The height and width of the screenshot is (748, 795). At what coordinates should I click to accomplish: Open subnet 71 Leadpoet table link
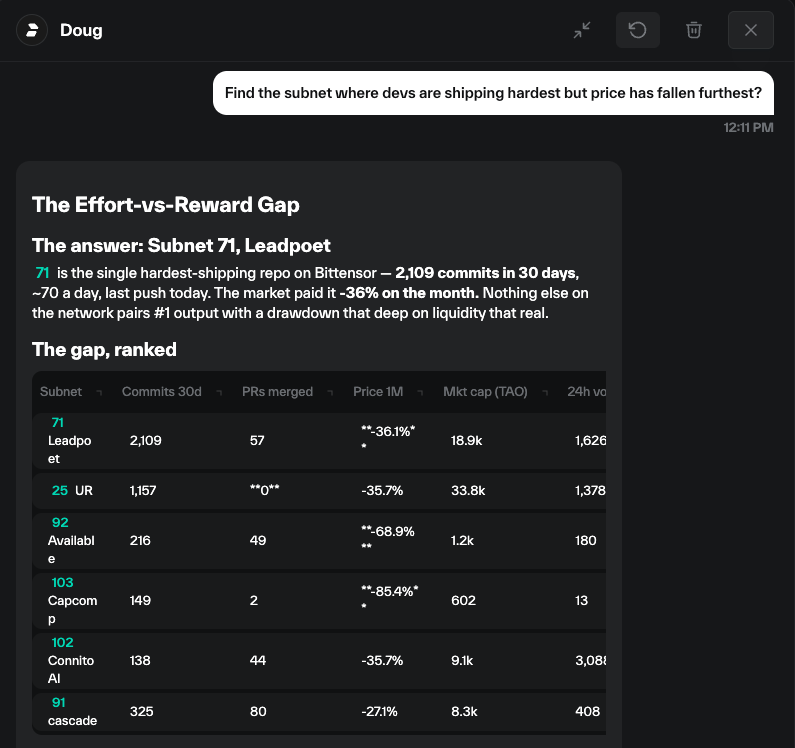pyautogui.click(x=58, y=422)
